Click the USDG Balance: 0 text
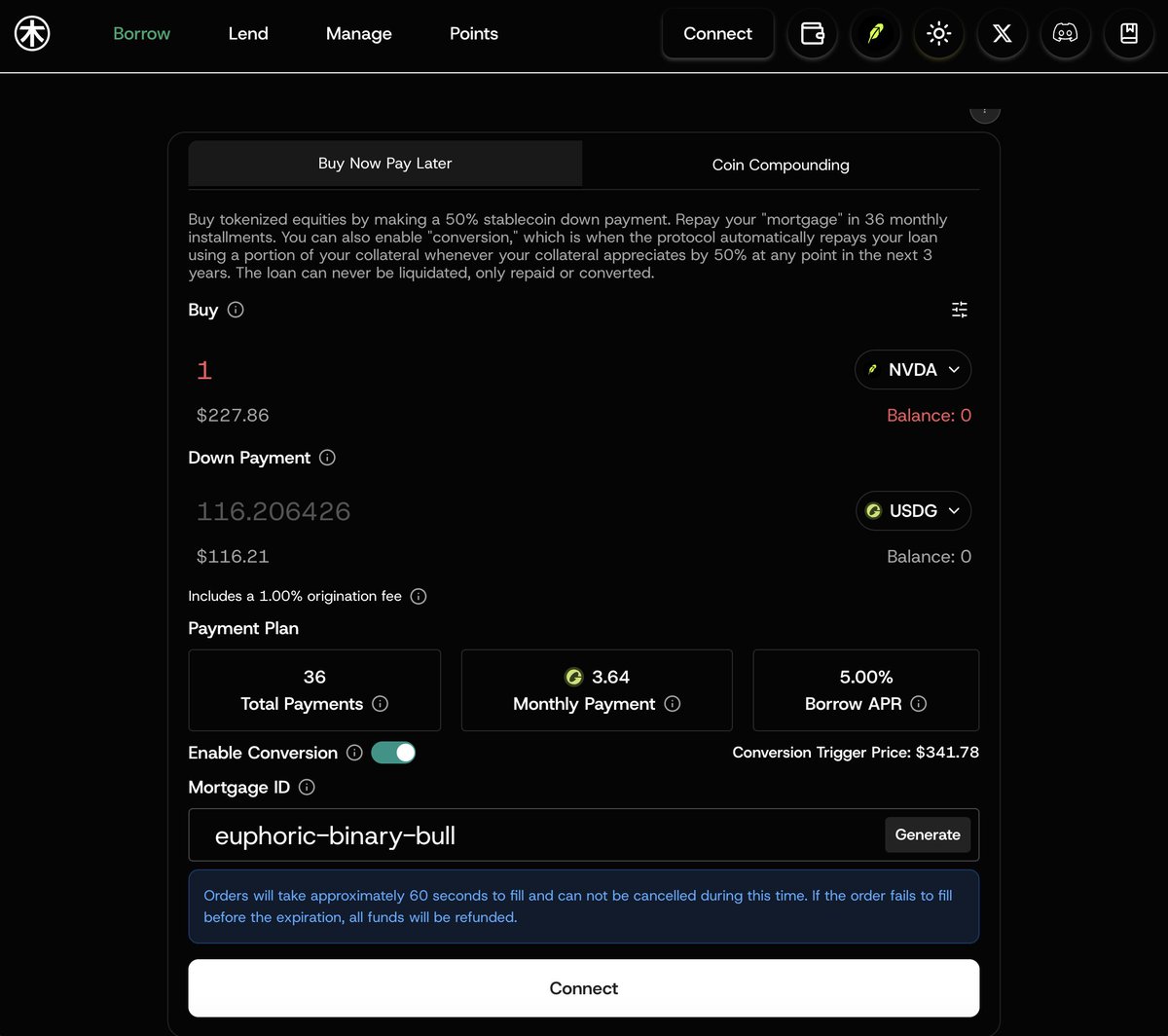The image size is (1168, 1036). coord(929,557)
